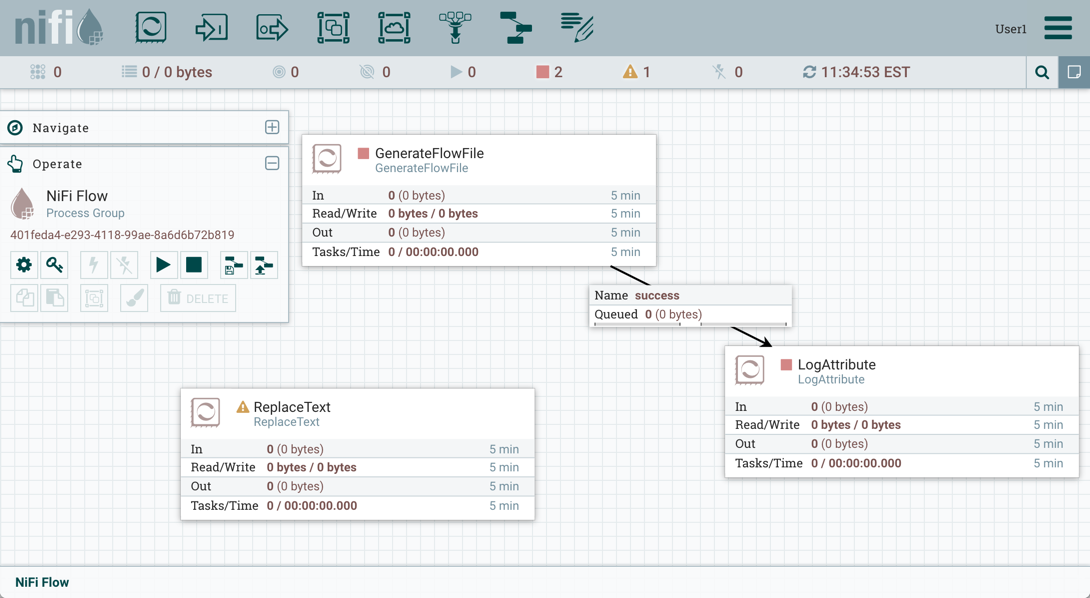
Task: Collapse the Operate panel
Action: click(x=272, y=163)
